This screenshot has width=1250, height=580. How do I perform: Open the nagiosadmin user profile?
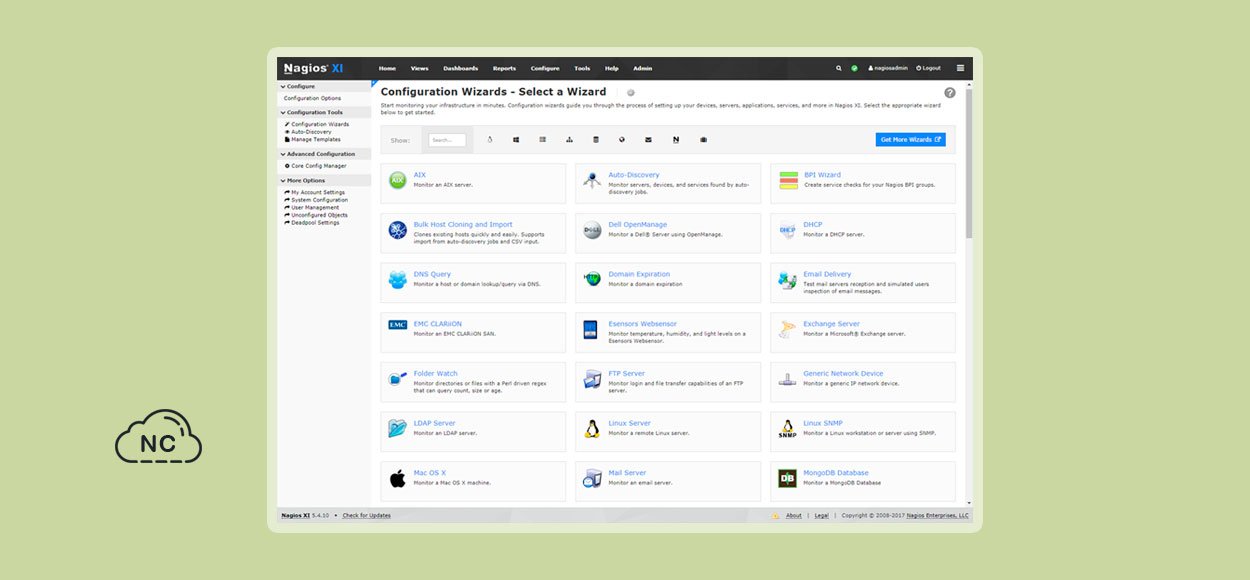(887, 68)
